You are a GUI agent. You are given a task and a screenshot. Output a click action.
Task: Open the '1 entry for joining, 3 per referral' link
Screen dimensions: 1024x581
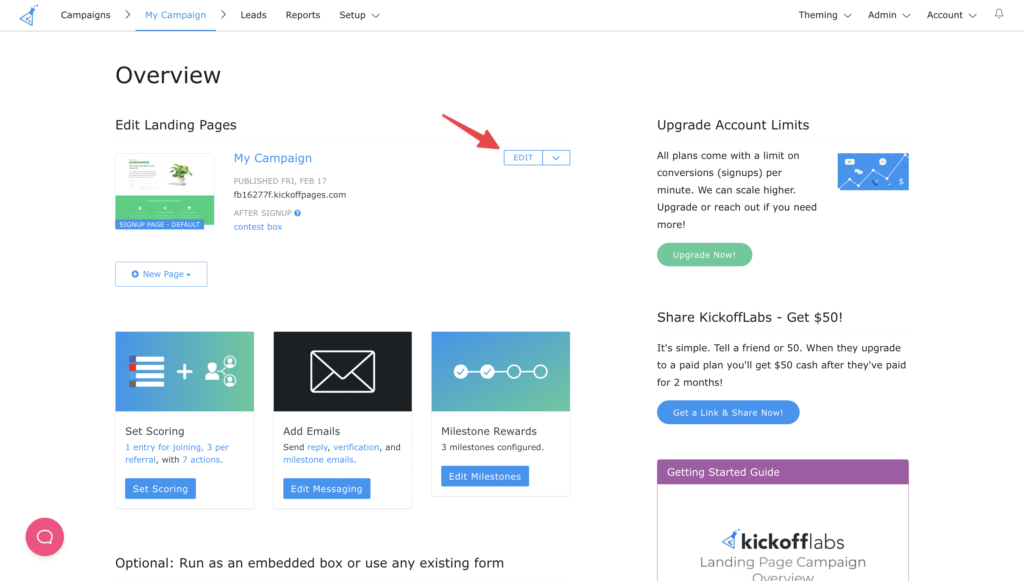pos(177,453)
